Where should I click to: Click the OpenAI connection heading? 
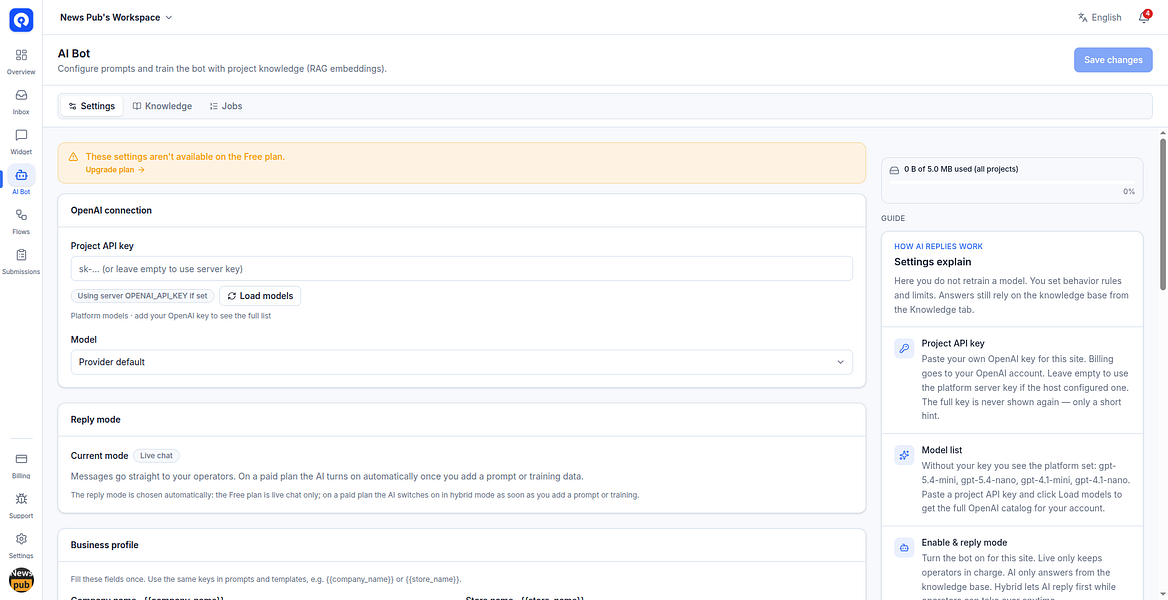[x=111, y=210]
